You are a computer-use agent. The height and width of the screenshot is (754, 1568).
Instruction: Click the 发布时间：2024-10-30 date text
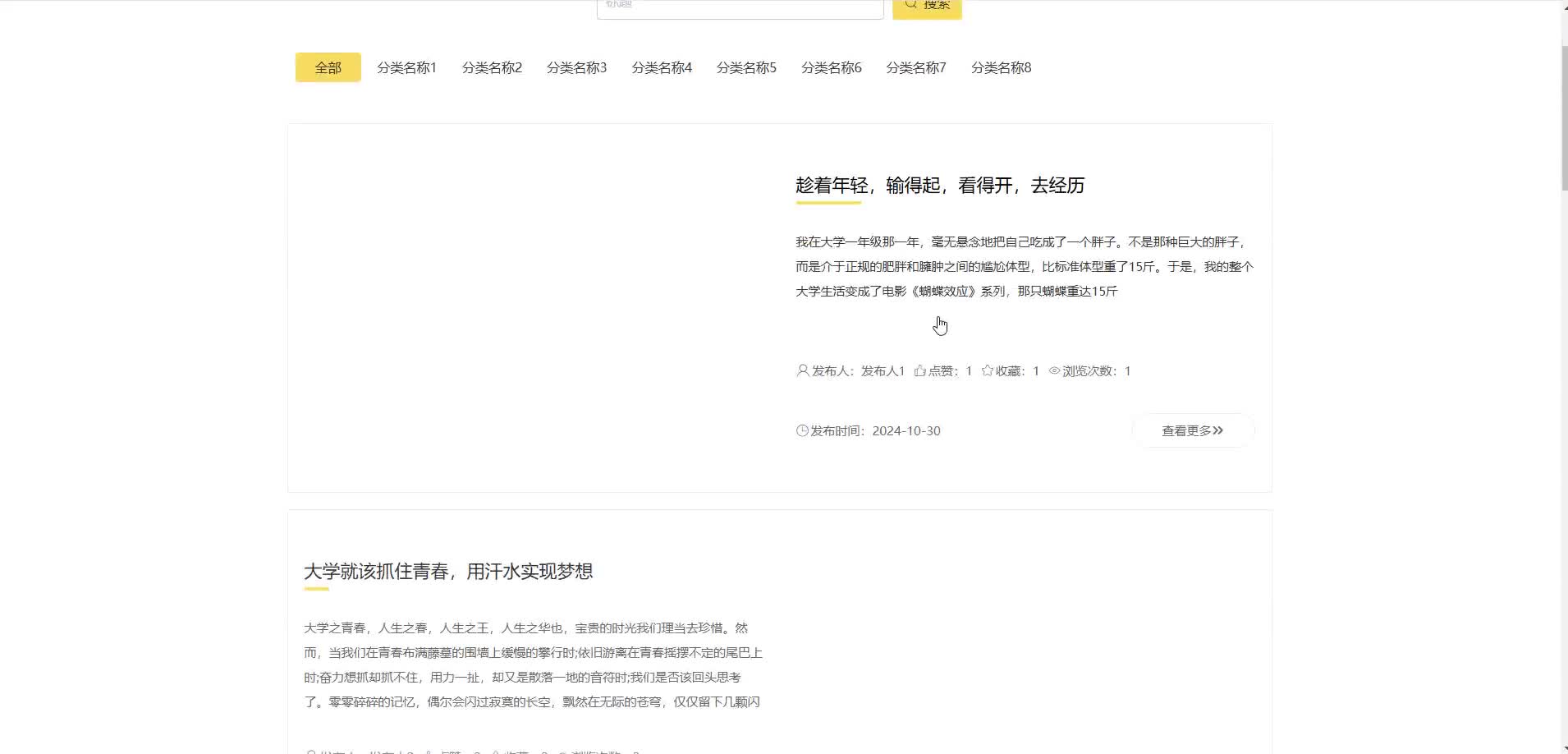tap(875, 430)
